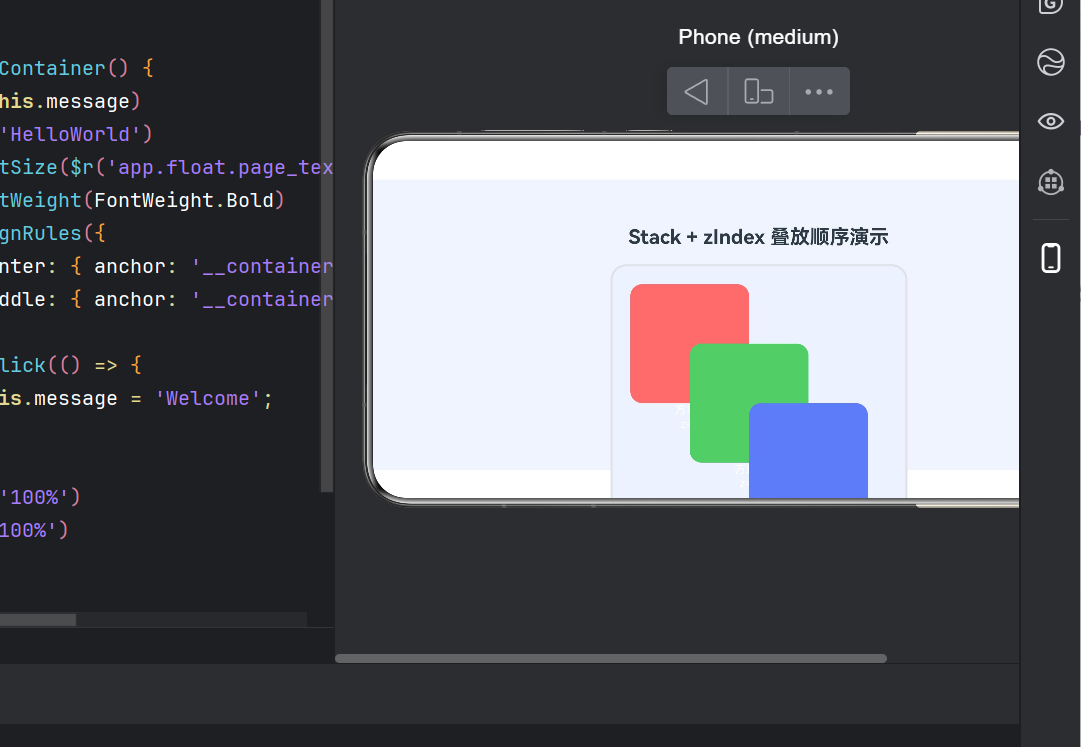The width and height of the screenshot is (1081, 747).
Task: Click the phone device icon in right sidebar
Action: 1051,258
